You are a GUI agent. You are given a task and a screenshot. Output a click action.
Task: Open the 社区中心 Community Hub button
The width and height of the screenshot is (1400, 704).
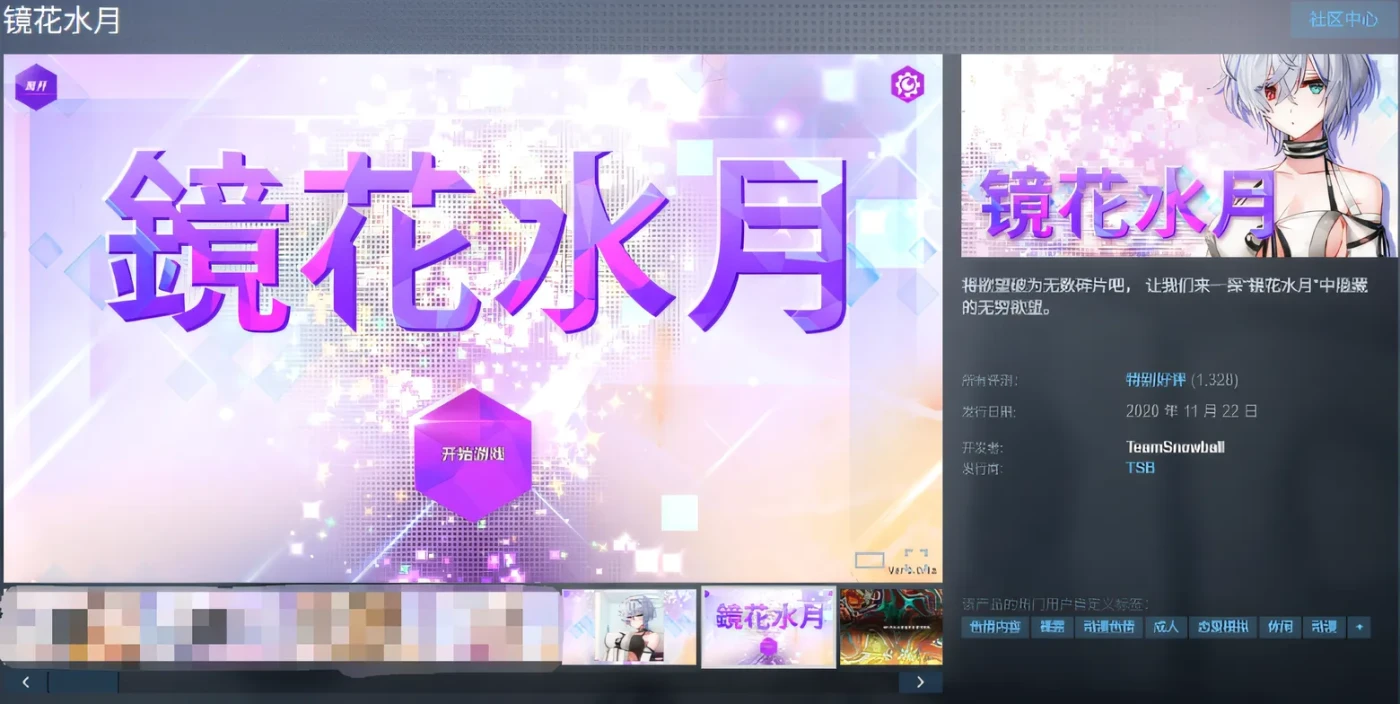click(1341, 20)
